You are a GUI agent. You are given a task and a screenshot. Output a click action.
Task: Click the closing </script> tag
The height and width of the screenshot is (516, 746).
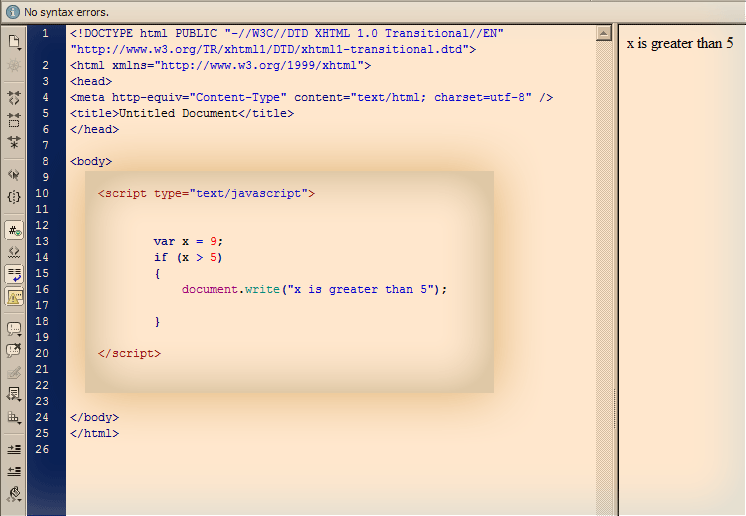(129, 353)
